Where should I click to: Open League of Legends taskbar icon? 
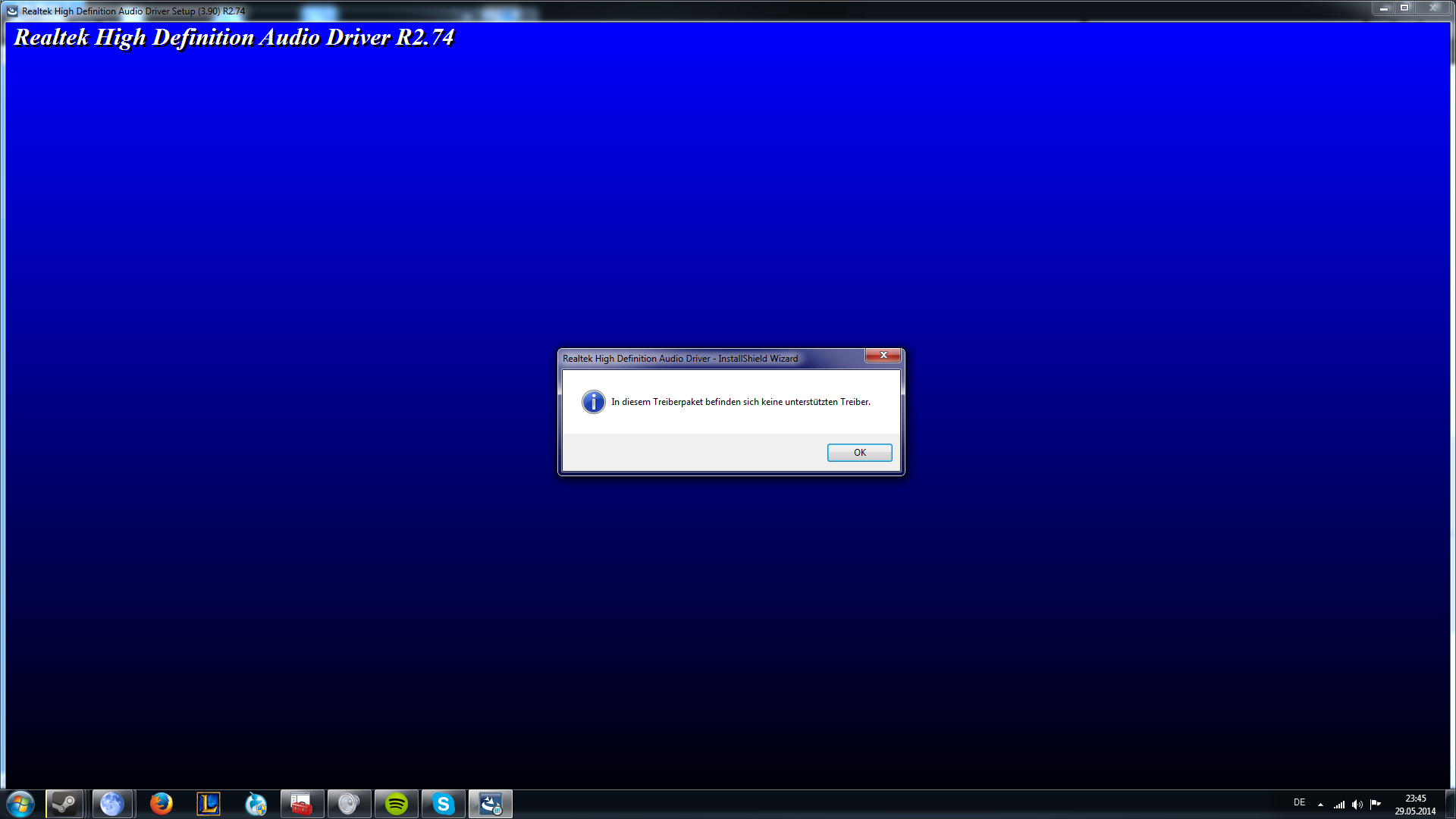[208, 804]
